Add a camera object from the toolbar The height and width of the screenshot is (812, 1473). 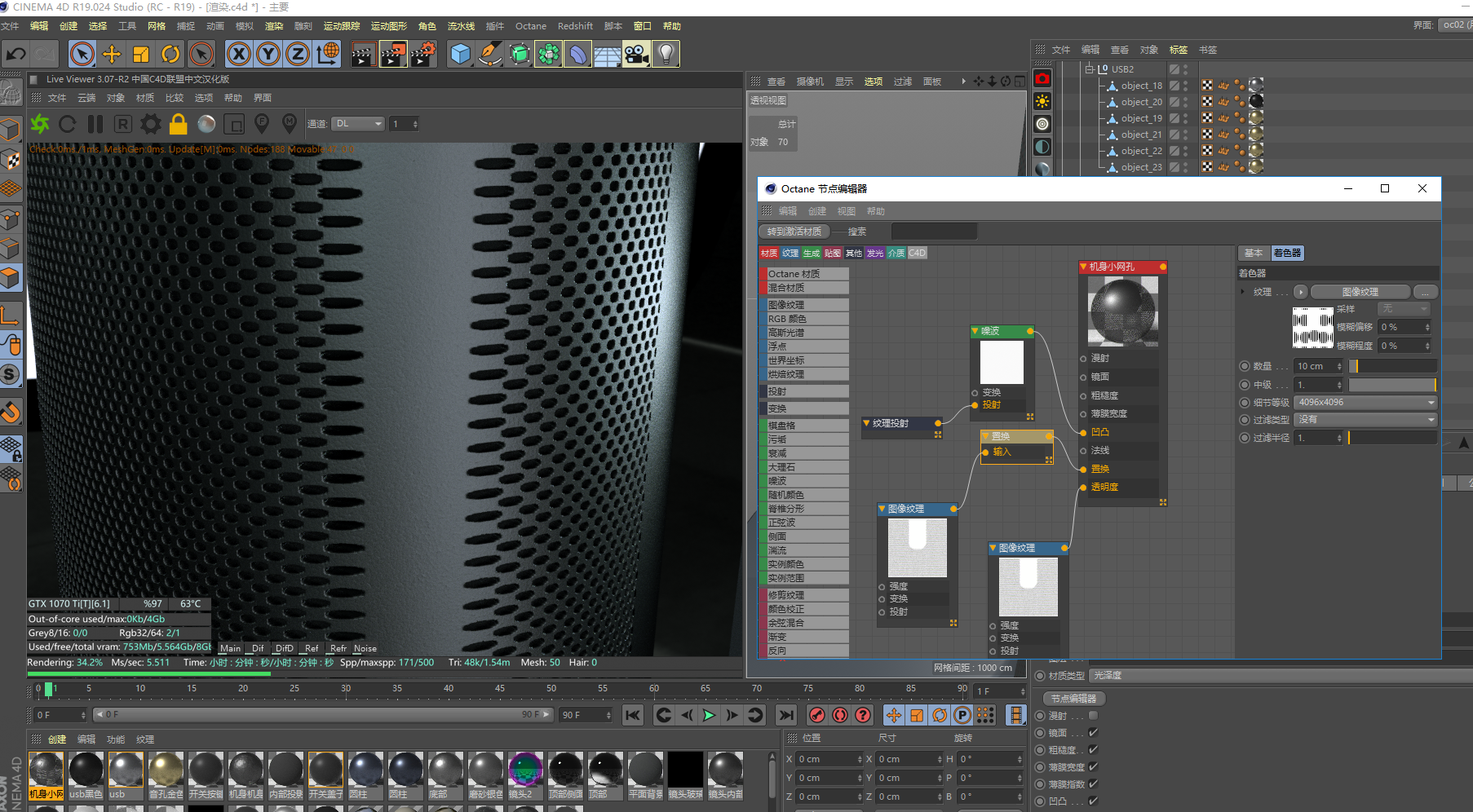click(x=636, y=55)
